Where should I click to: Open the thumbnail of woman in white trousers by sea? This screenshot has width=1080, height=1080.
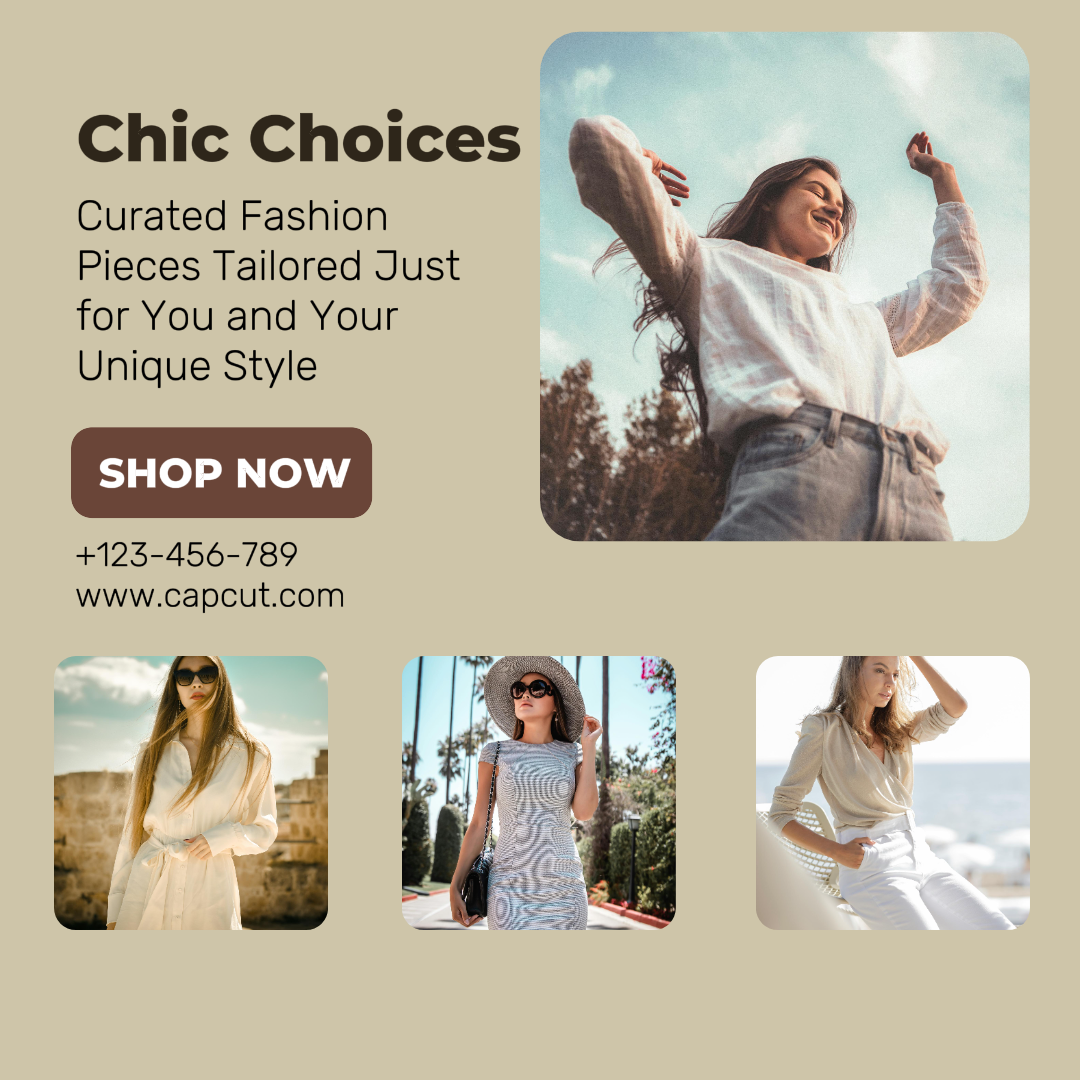tap(893, 793)
